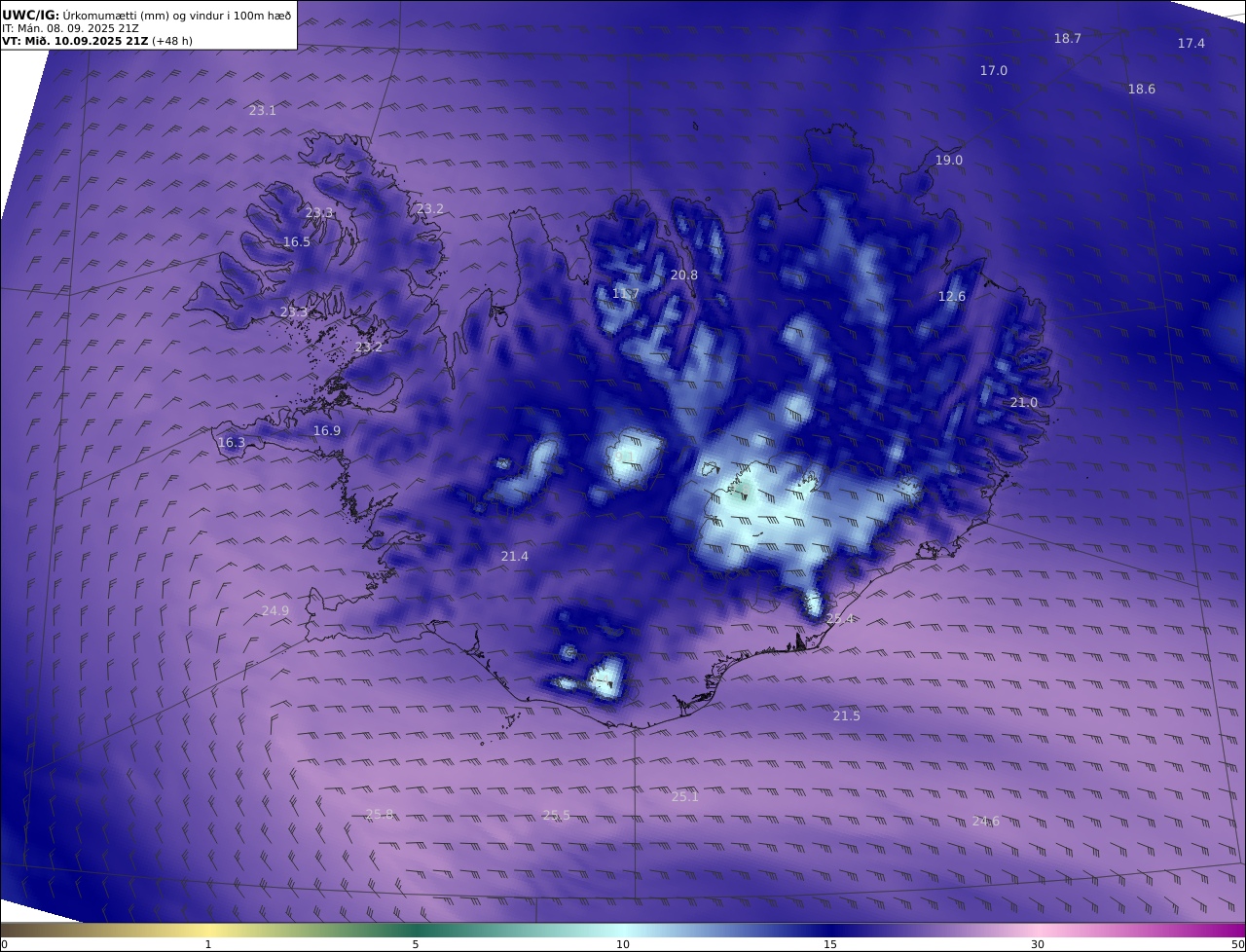The width and height of the screenshot is (1246, 952).
Task: Click the colorbar tick label 30
Action: [x=1038, y=944]
